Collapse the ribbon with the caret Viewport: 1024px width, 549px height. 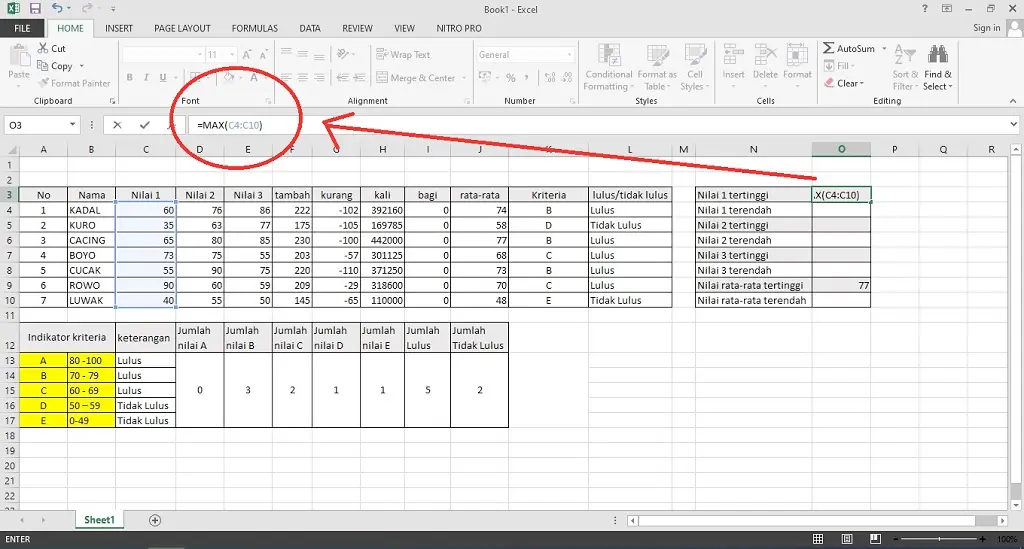(1013, 101)
